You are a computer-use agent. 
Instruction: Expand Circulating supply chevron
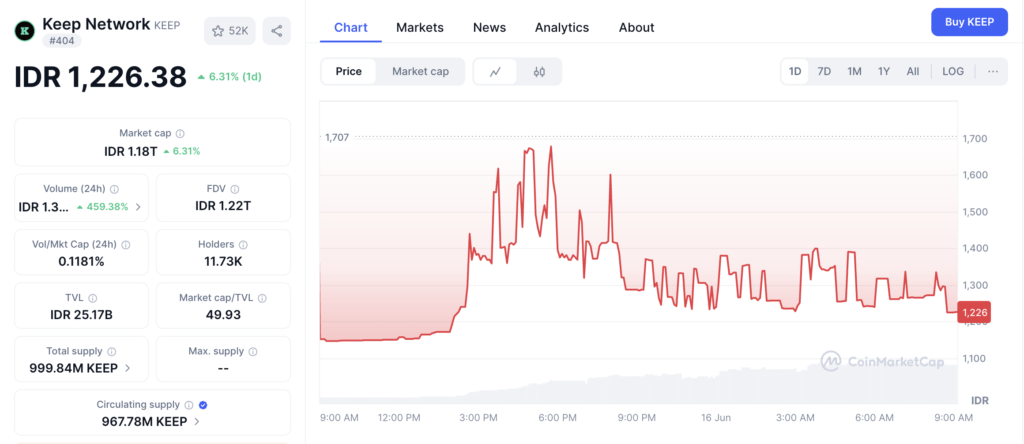(197, 422)
